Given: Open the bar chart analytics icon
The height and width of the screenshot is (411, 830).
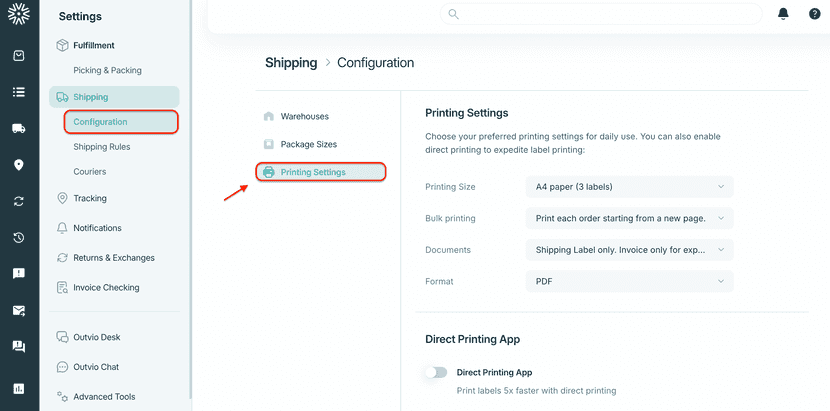Looking at the screenshot, I should click(19, 388).
